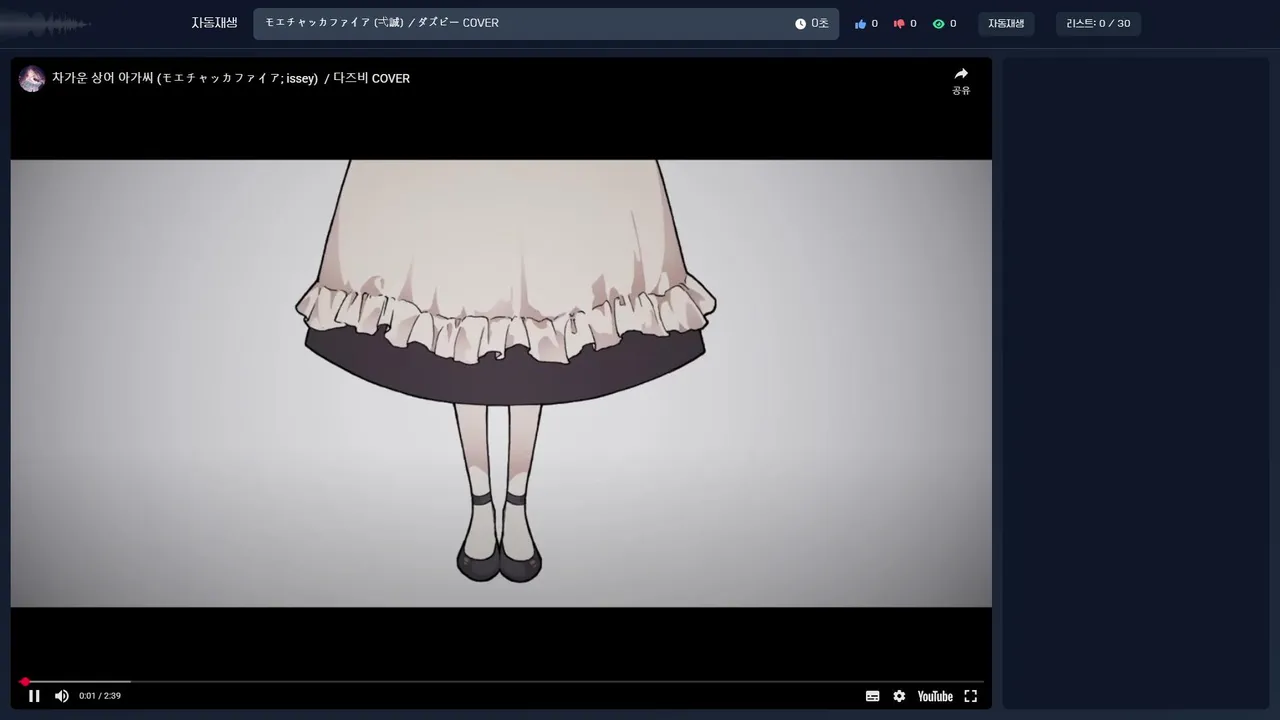
Task: Click the left 자동재생 label
Action: click(215, 23)
